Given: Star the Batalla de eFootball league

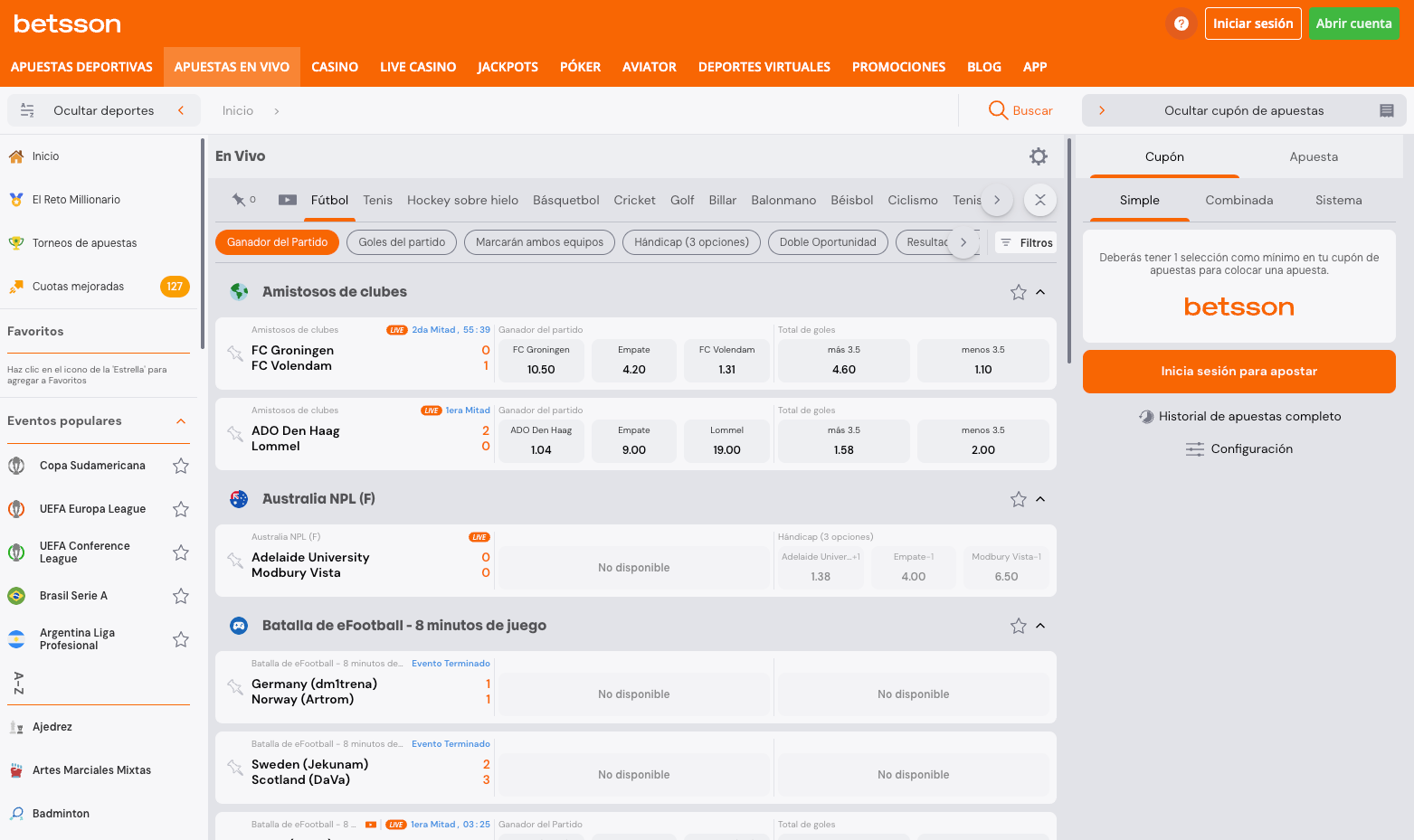Looking at the screenshot, I should click(x=1019, y=626).
